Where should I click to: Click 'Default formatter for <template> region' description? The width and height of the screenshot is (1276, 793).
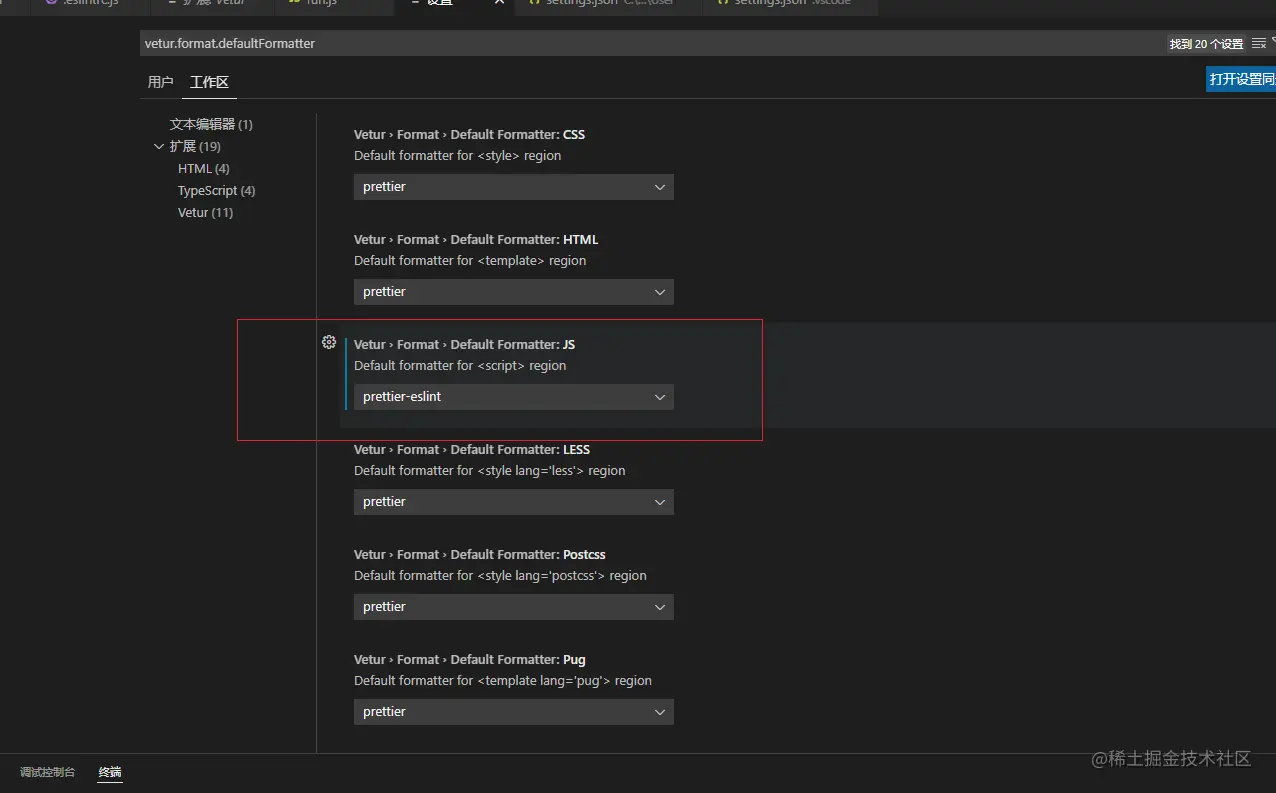click(470, 260)
